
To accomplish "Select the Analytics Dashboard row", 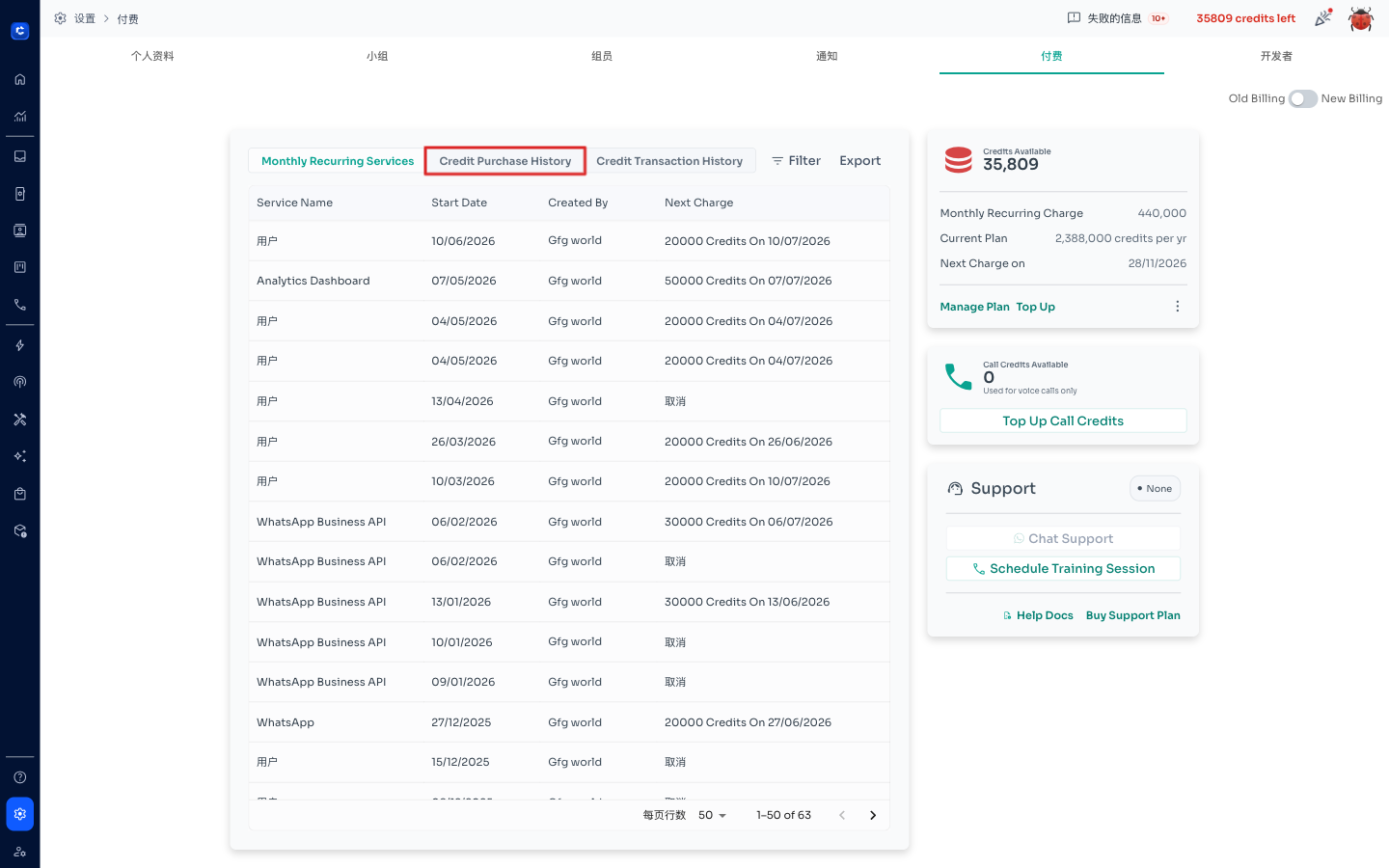I will coord(569,281).
